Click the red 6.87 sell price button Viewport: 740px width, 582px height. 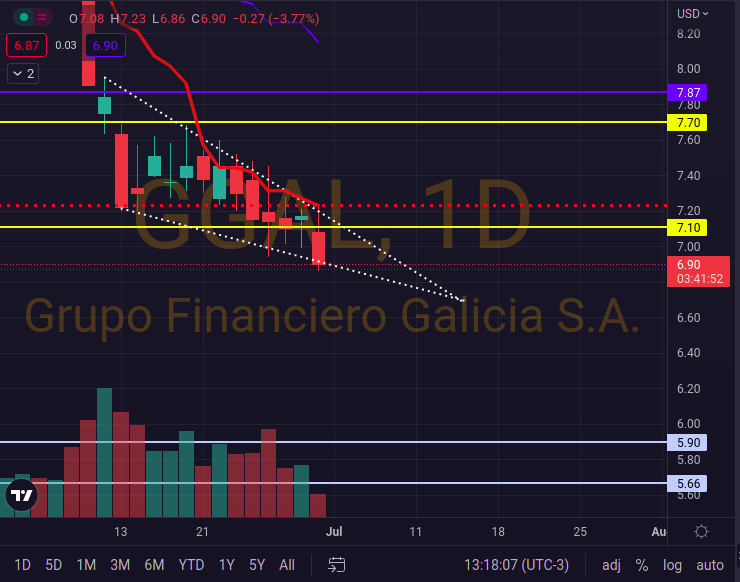[26, 45]
